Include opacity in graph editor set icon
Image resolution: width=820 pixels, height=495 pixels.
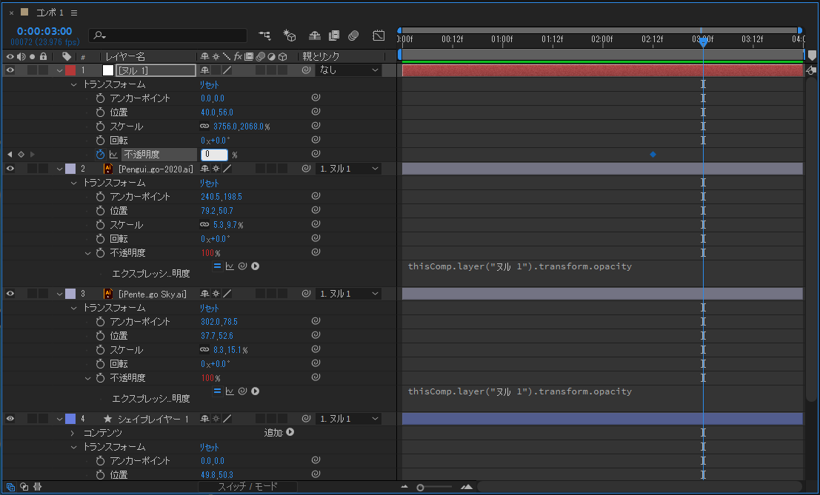pos(113,154)
